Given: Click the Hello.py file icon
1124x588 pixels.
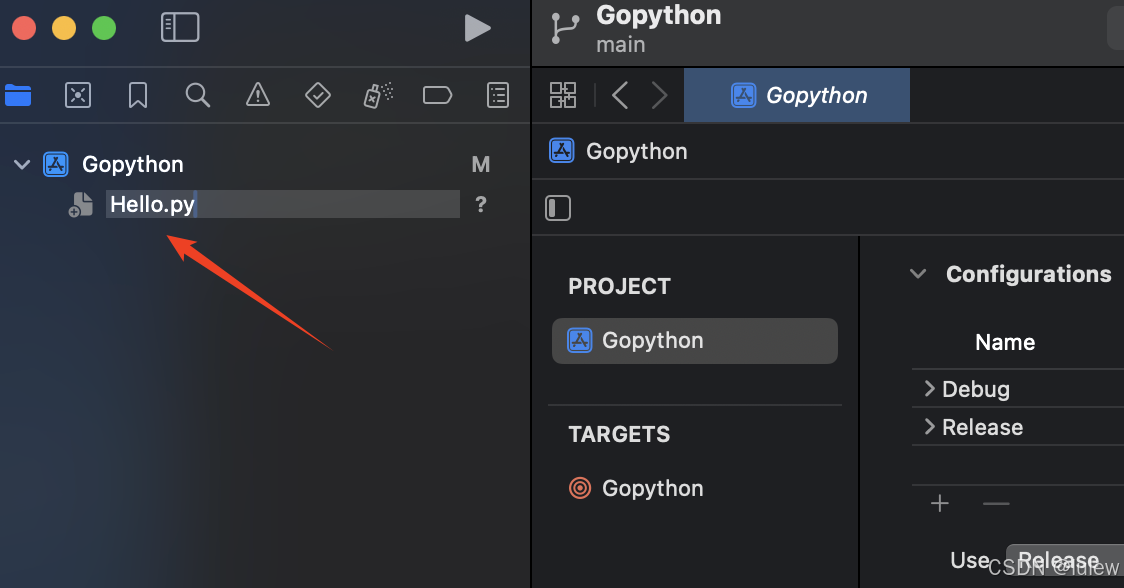Looking at the screenshot, I should pyautogui.click(x=81, y=204).
